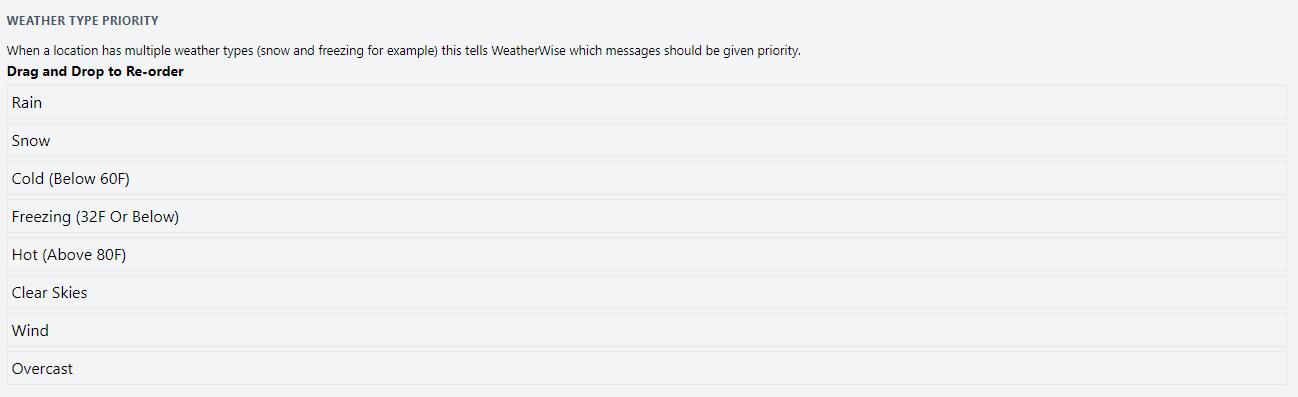The width and height of the screenshot is (1298, 397).
Task: Select the Freezing (32F Or Below) item
Action: 646,216
